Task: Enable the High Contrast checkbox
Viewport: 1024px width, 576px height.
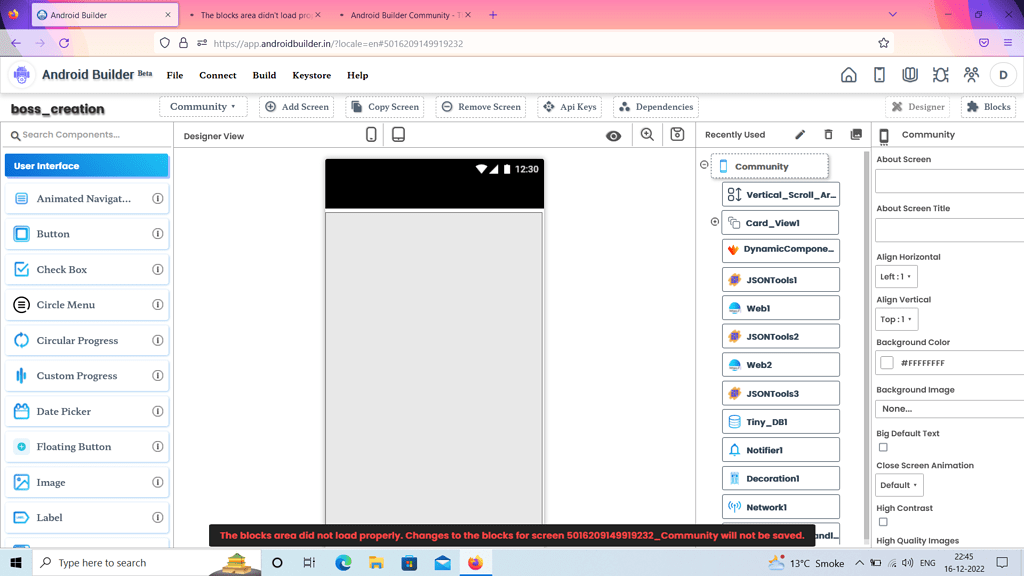Action: (x=883, y=521)
